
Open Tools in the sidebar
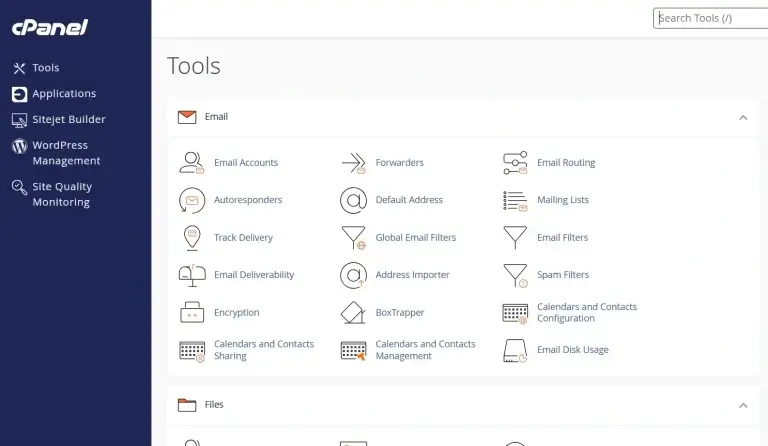(x=45, y=68)
